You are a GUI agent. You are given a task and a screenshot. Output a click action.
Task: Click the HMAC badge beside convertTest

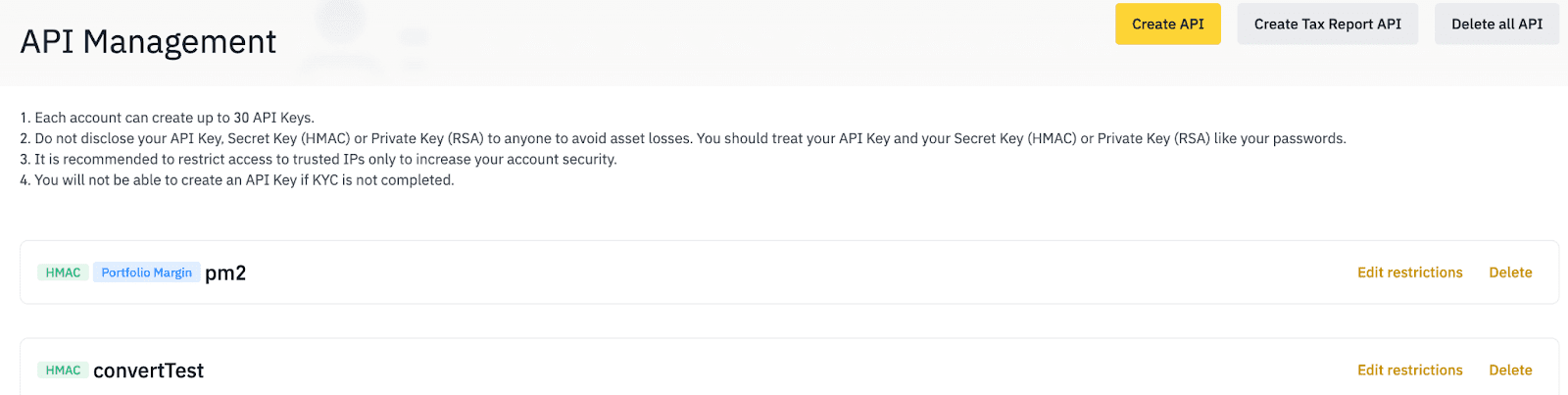coord(63,370)
